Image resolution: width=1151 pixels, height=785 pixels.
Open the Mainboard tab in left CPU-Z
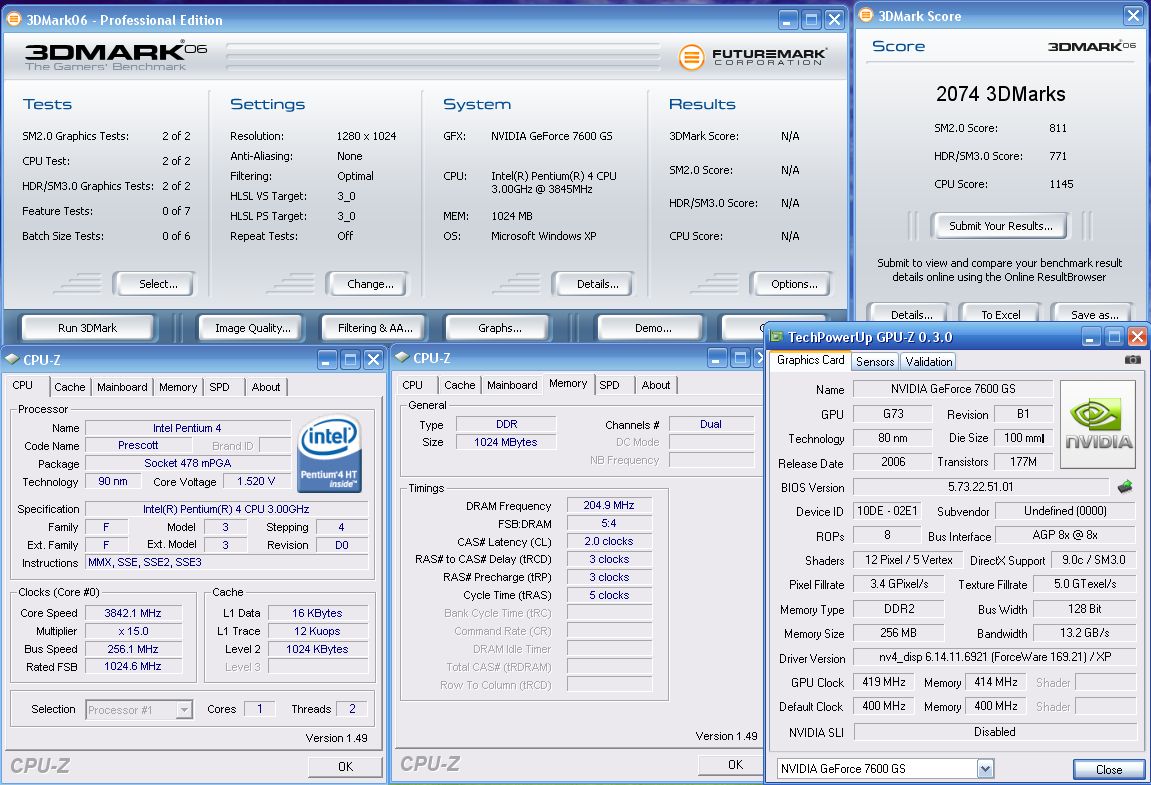[x=122, y=387]
